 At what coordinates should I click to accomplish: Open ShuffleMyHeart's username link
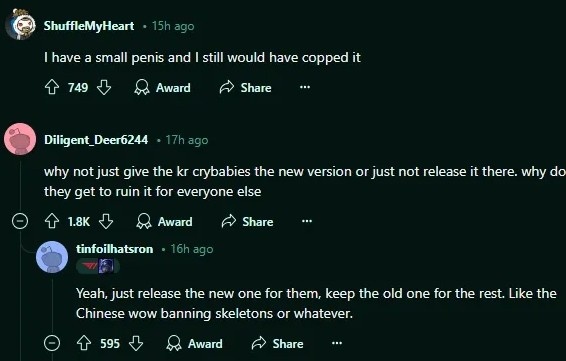(89, 26)
